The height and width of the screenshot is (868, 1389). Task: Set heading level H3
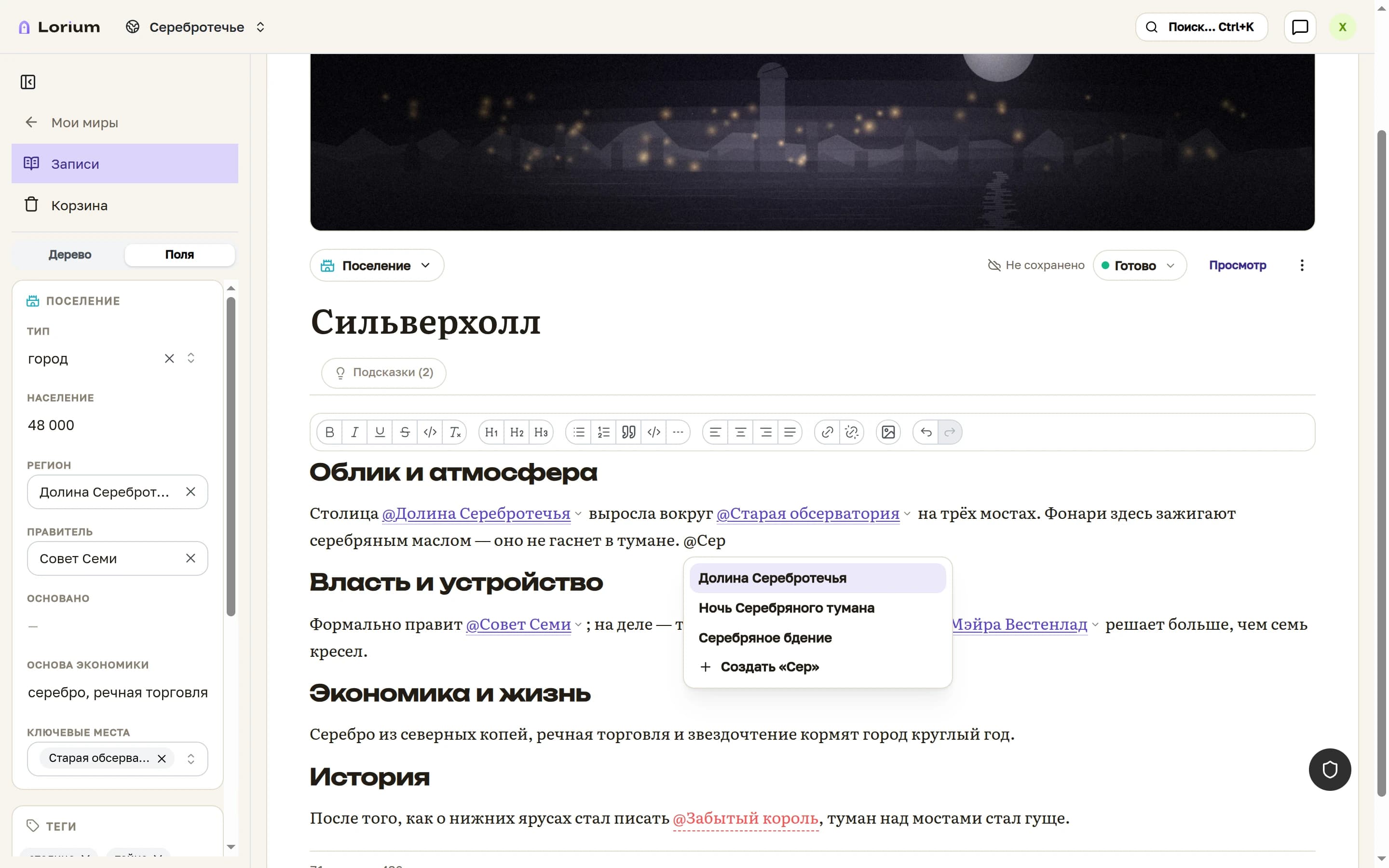pyautogui.click(x=541, y=432)
